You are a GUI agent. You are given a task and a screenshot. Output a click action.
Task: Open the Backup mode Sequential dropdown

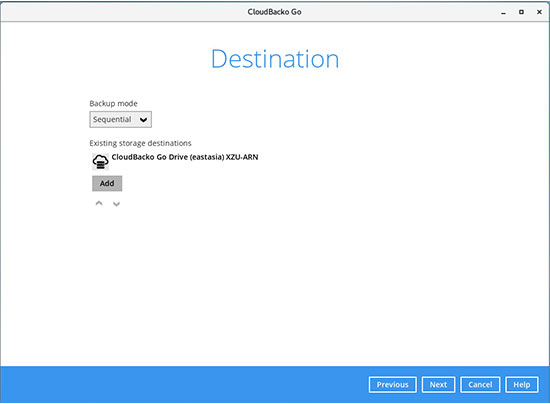pos(120,120)
